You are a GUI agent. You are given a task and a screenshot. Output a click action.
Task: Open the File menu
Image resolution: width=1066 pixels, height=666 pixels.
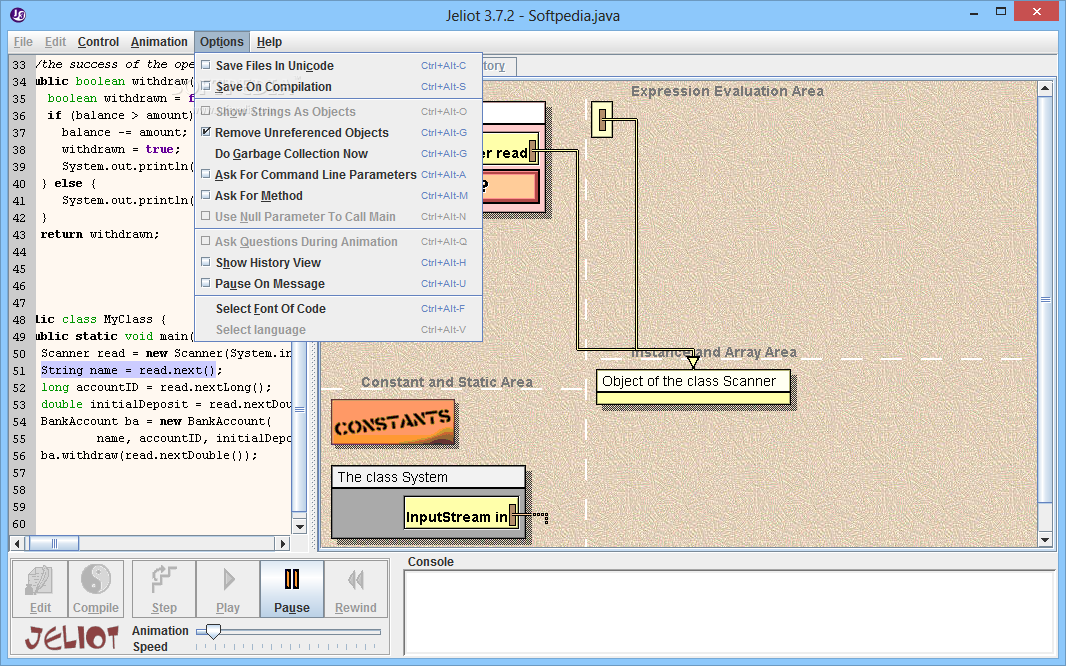click(23, 41)
